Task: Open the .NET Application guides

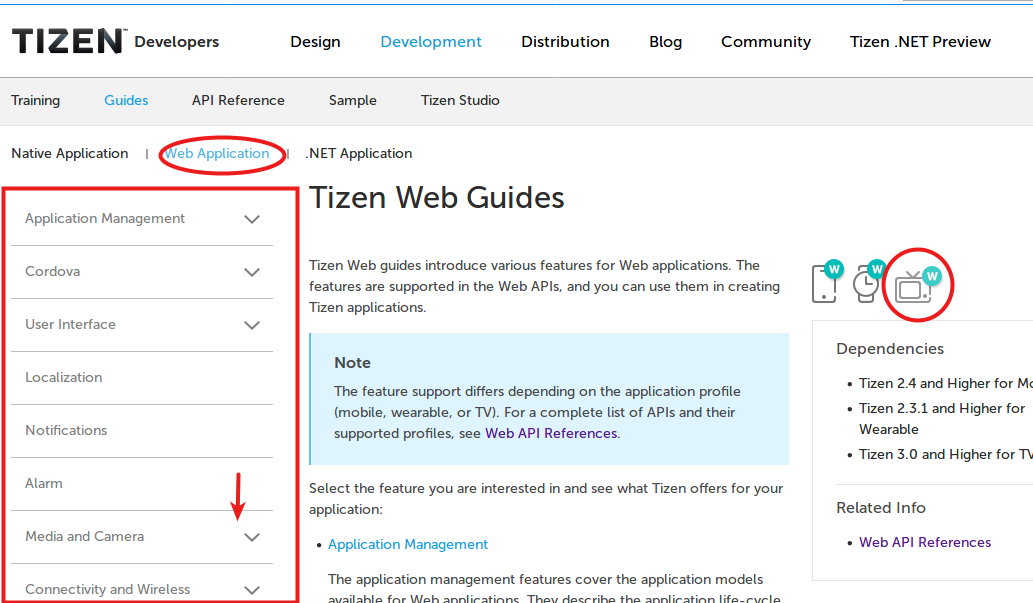Action: coord(359,153)
